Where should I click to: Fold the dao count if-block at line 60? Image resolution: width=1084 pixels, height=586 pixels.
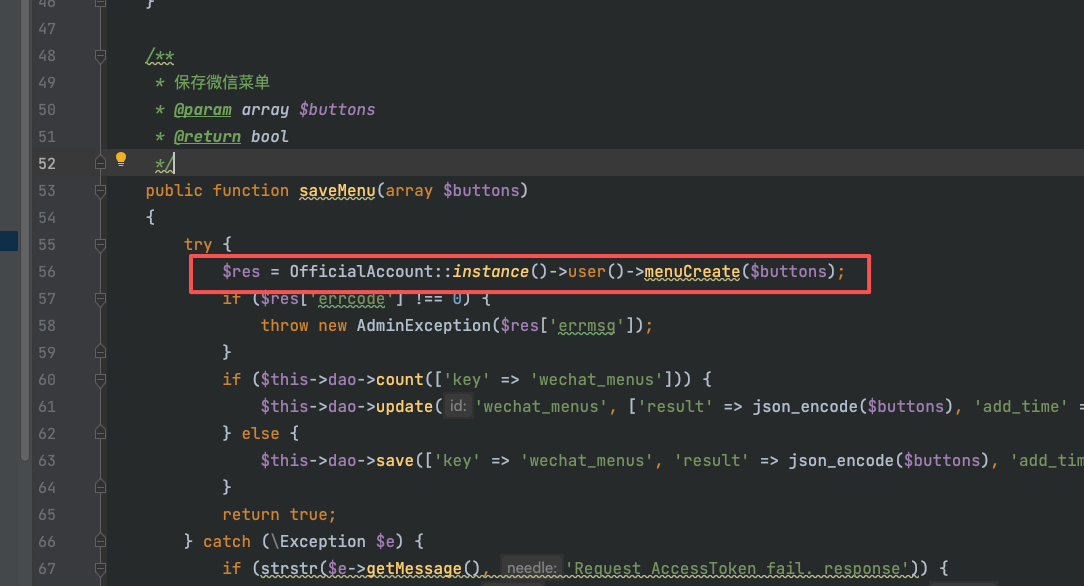100,379
